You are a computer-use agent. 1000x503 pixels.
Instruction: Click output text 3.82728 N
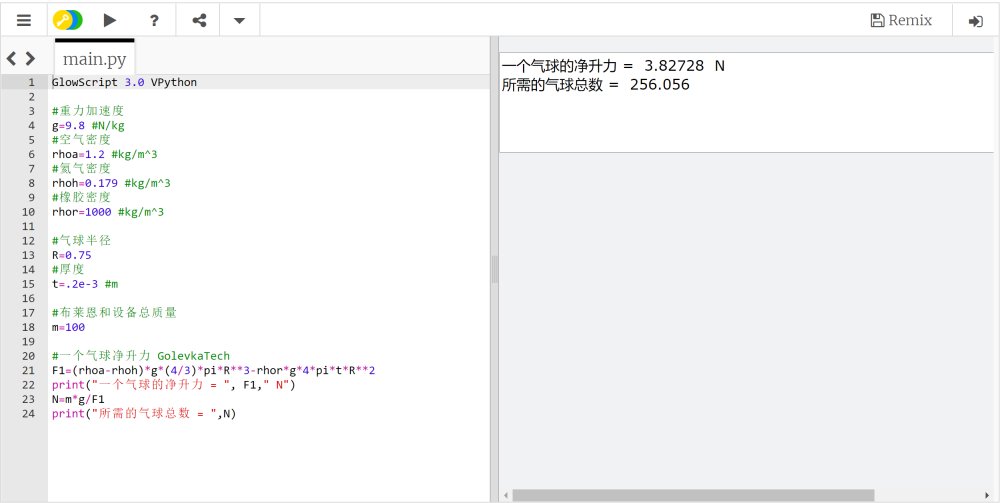[684, 66]
